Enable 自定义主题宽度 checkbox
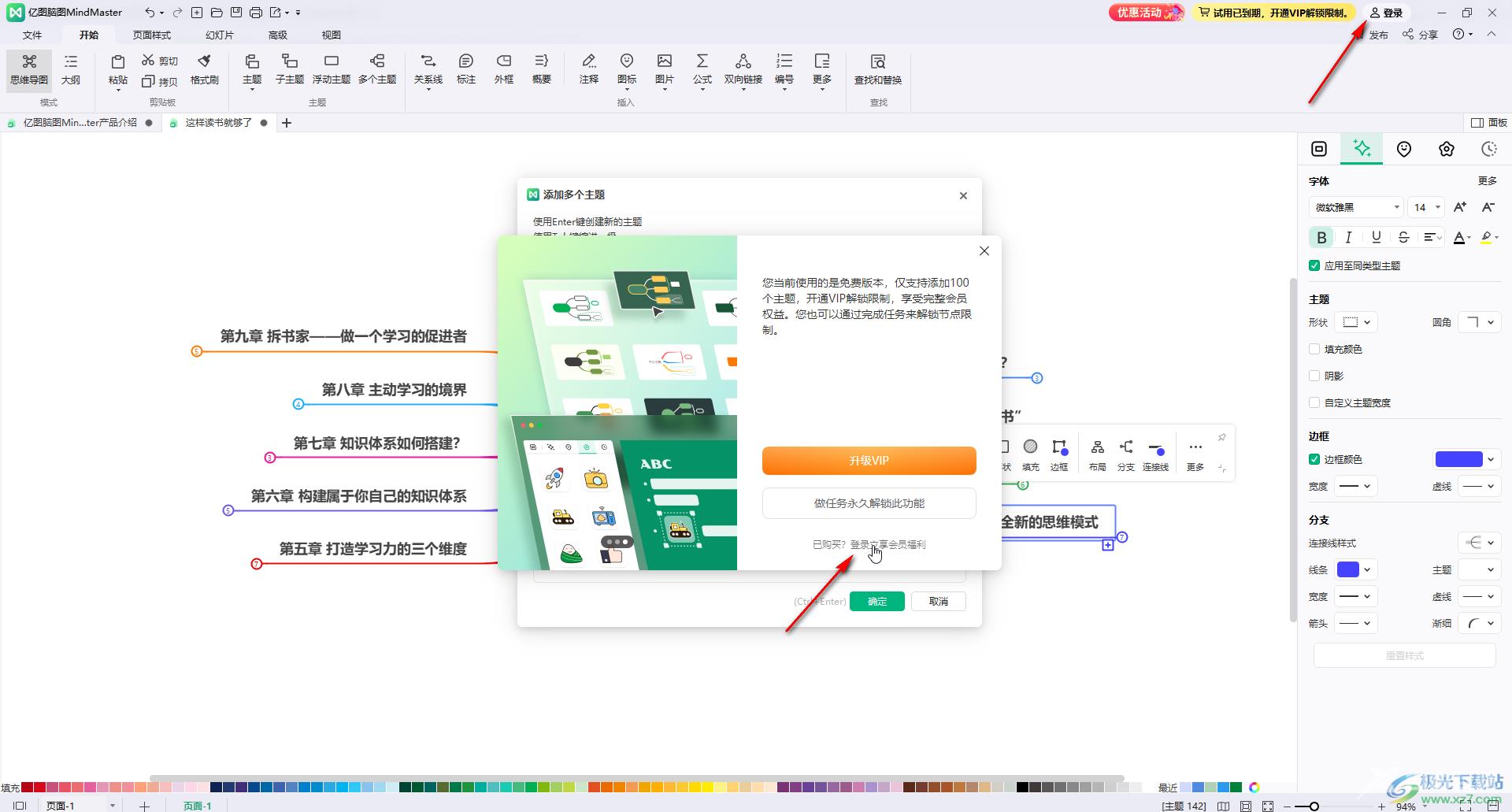This screenshot has height=812, width=1512. [1314, 402]
